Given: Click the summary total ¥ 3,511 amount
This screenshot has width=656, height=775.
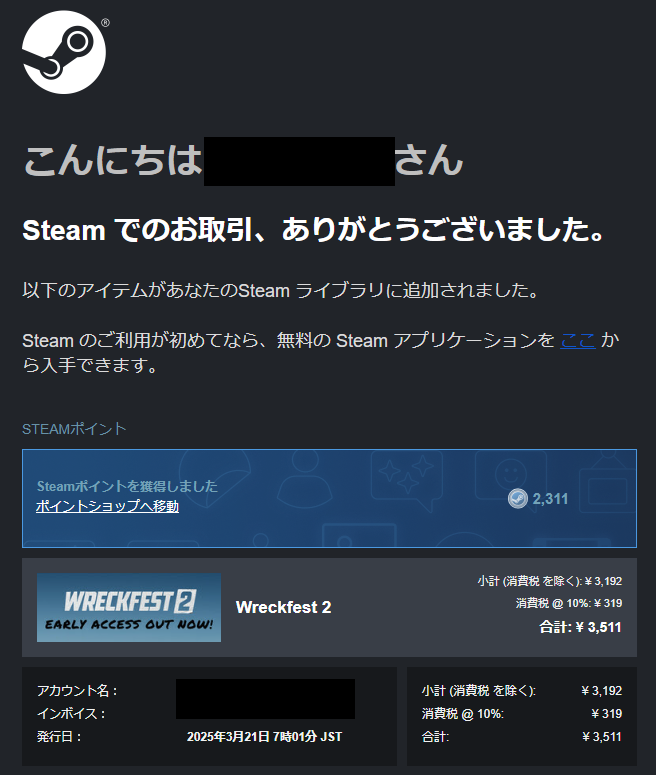Looking at the screenshot, I should (602, 737).
